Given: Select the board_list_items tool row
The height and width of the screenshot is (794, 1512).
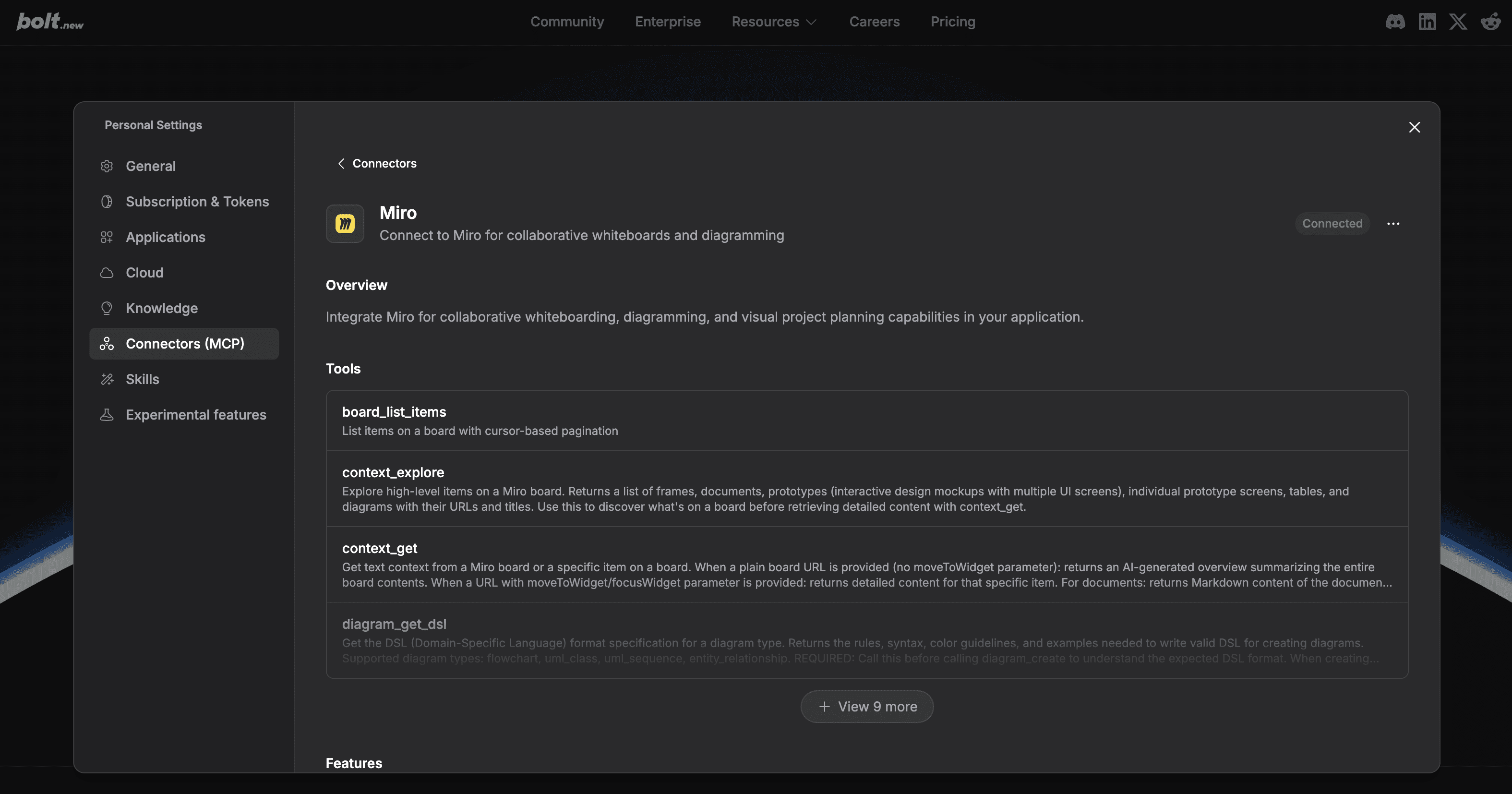Looking at the screenshot, I should [866, 421].
